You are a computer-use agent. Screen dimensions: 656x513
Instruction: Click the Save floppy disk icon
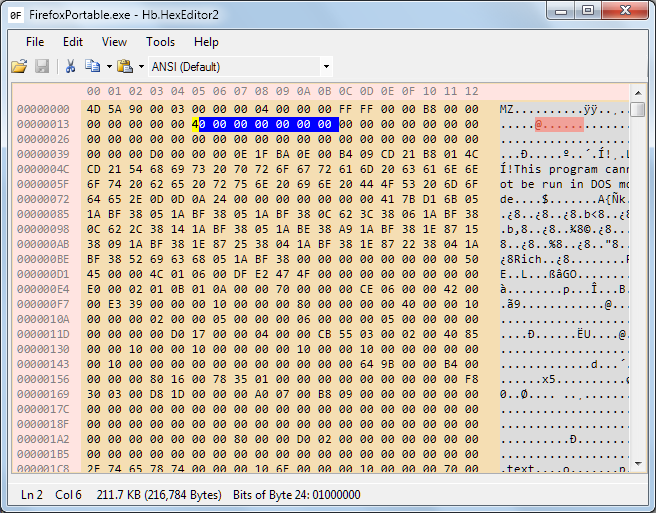pos(42,66)
